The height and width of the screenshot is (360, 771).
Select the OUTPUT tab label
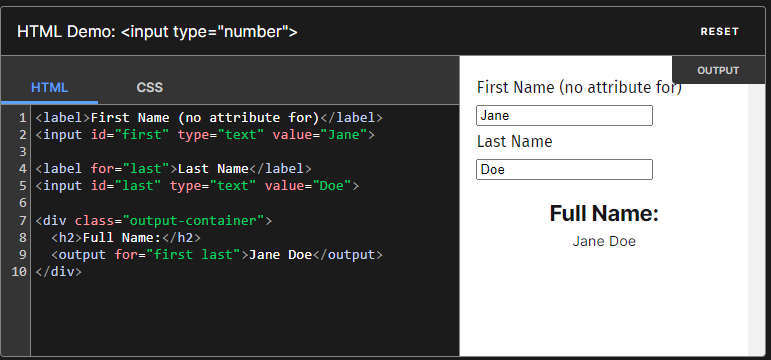tap(718, 70)
